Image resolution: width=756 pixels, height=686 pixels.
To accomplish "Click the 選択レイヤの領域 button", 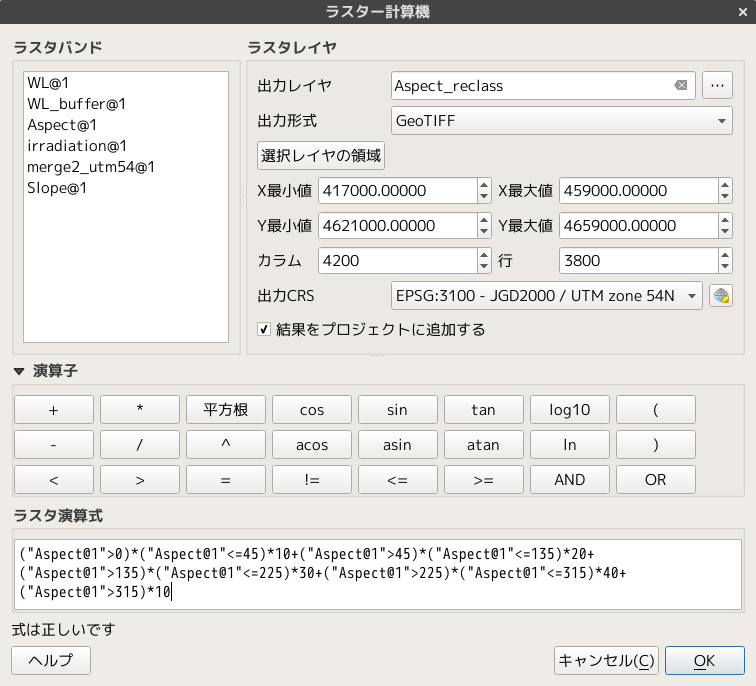I will [321, 155].
